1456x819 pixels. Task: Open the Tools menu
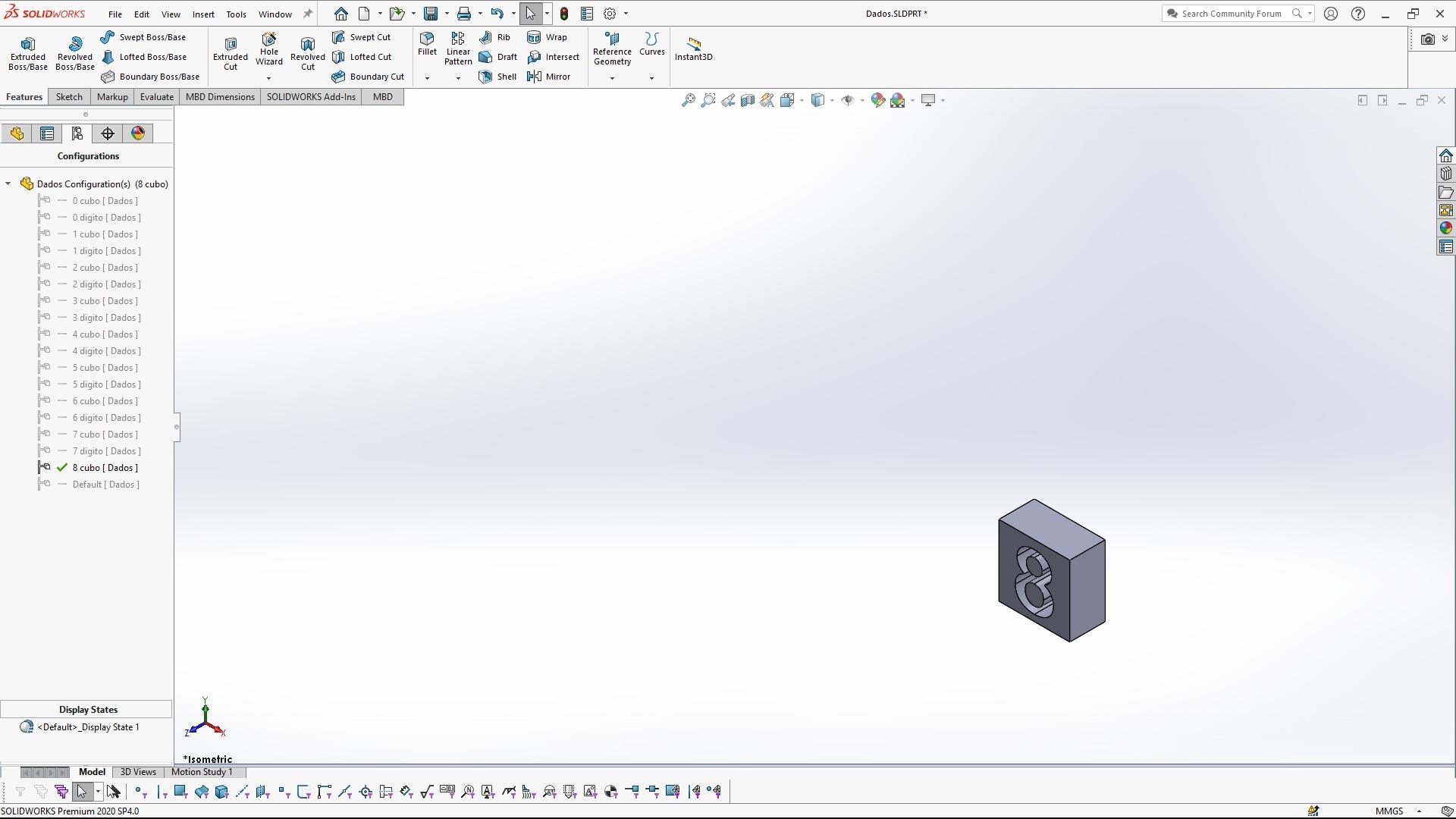(x=236, y=14)
